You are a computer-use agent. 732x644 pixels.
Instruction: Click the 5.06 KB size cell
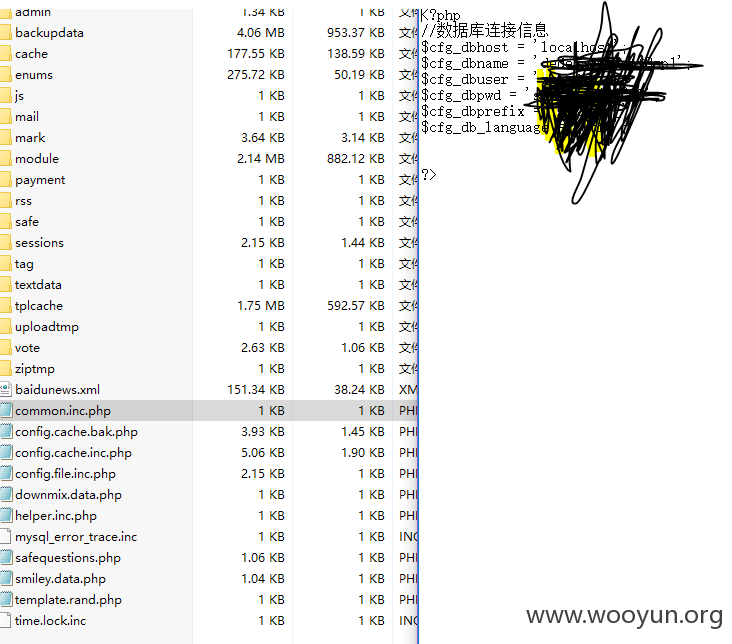[263, 453]
